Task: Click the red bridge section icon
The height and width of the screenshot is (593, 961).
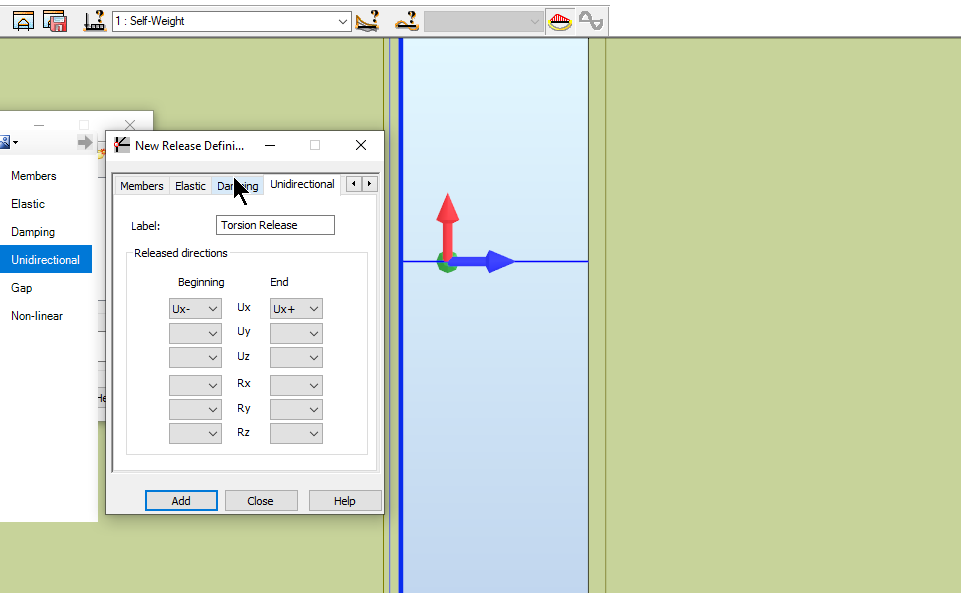Action: click(559, 20)
